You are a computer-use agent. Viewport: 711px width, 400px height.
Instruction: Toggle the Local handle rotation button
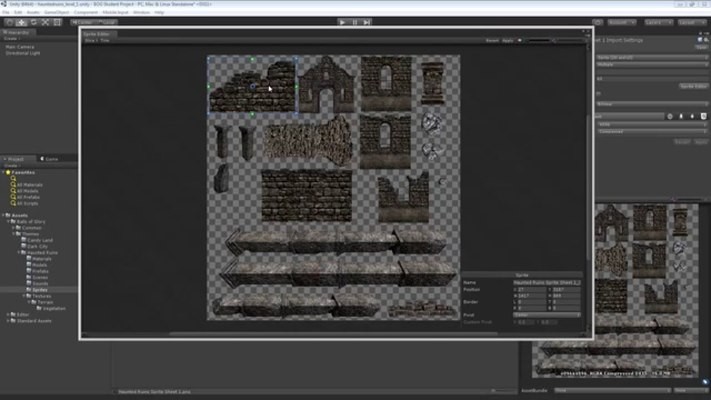coord(107,22)
